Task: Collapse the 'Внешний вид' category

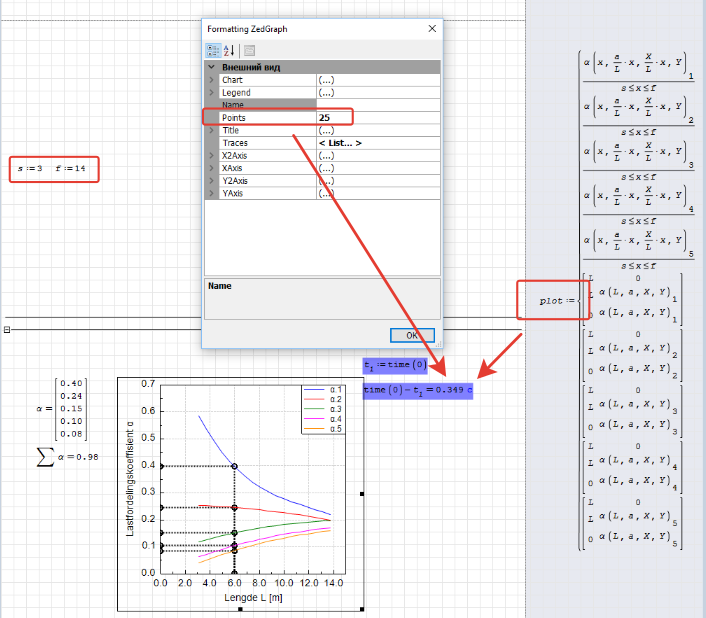Action: pos(211,67)
